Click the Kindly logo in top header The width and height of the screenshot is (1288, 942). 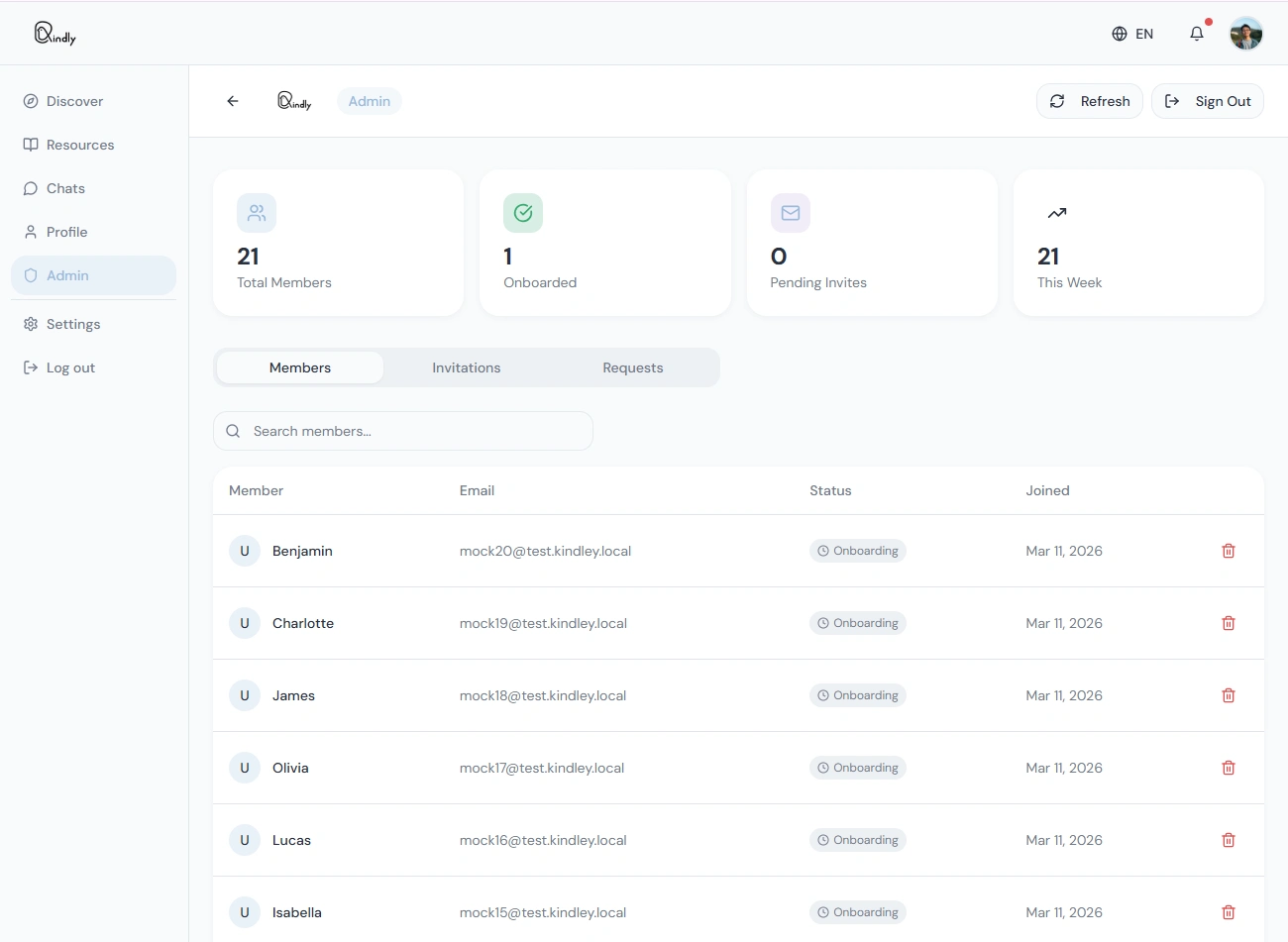click(x=55, y=34)
